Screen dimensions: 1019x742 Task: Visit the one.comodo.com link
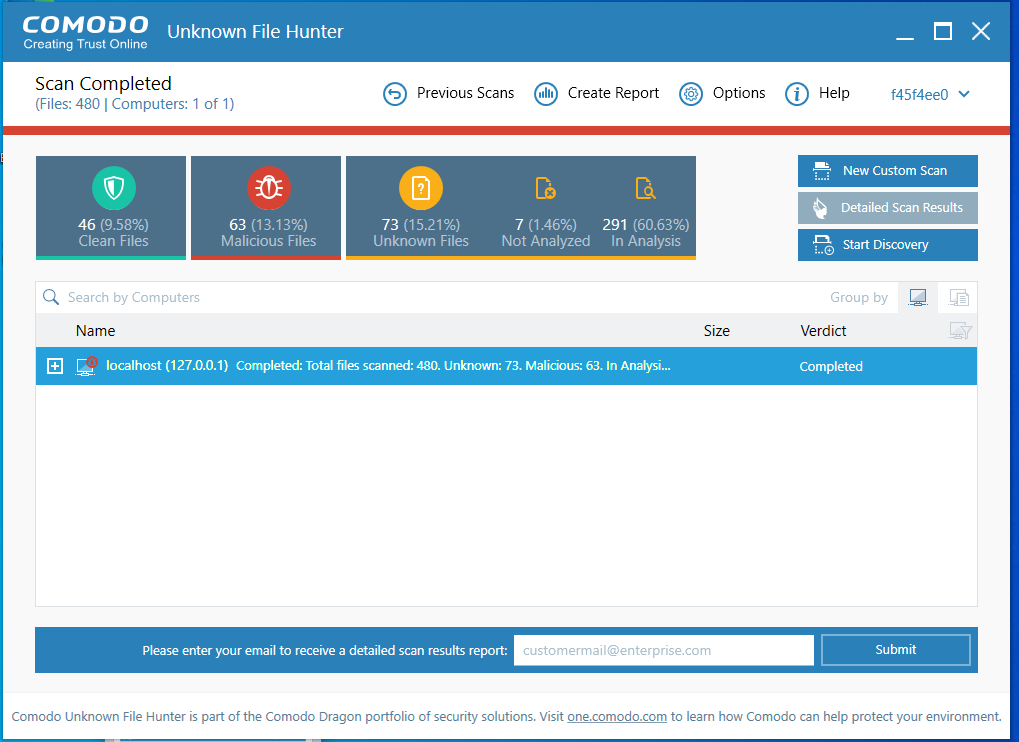pos(617,717)
